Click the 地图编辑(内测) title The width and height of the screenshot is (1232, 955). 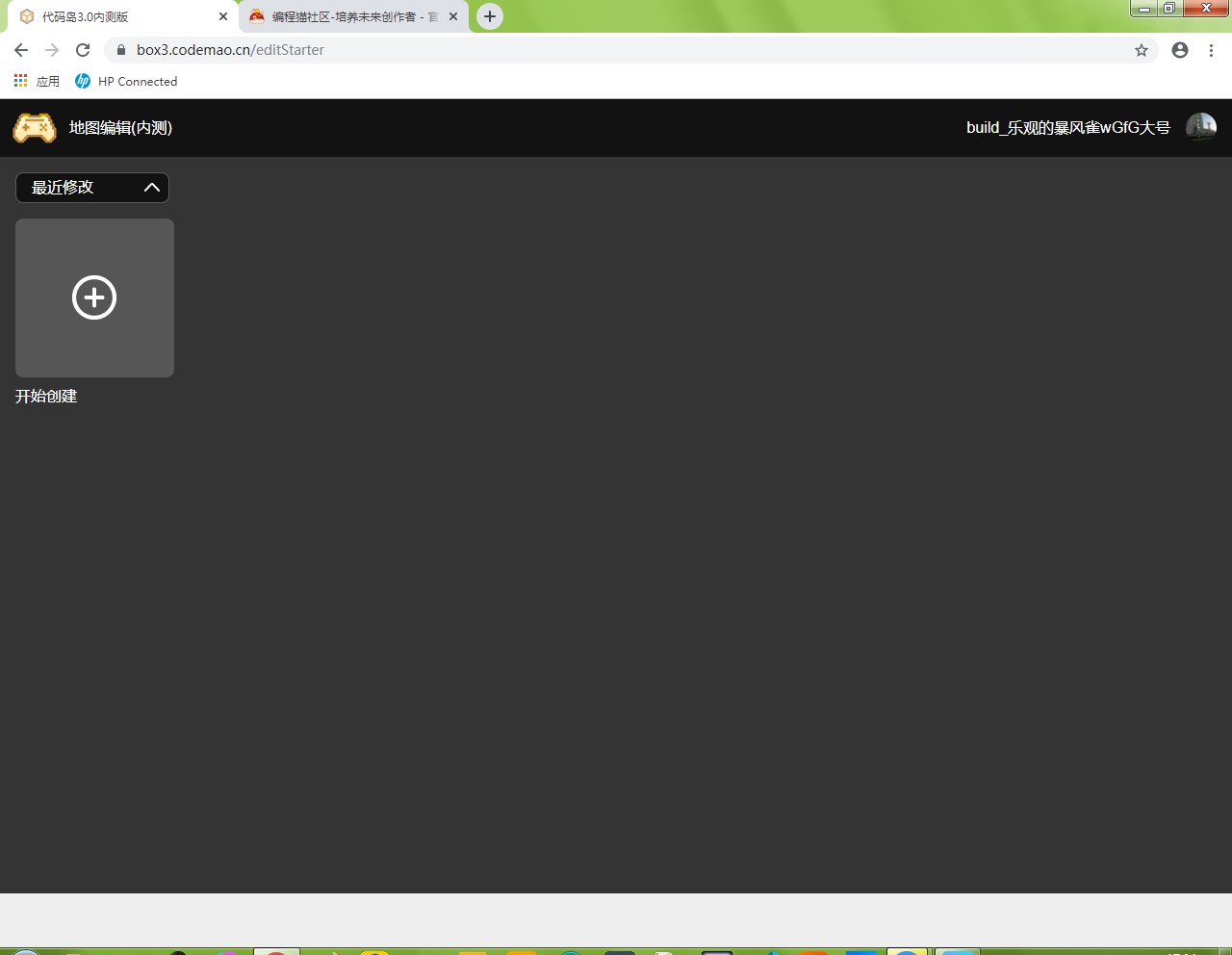[x=120, y=128]
